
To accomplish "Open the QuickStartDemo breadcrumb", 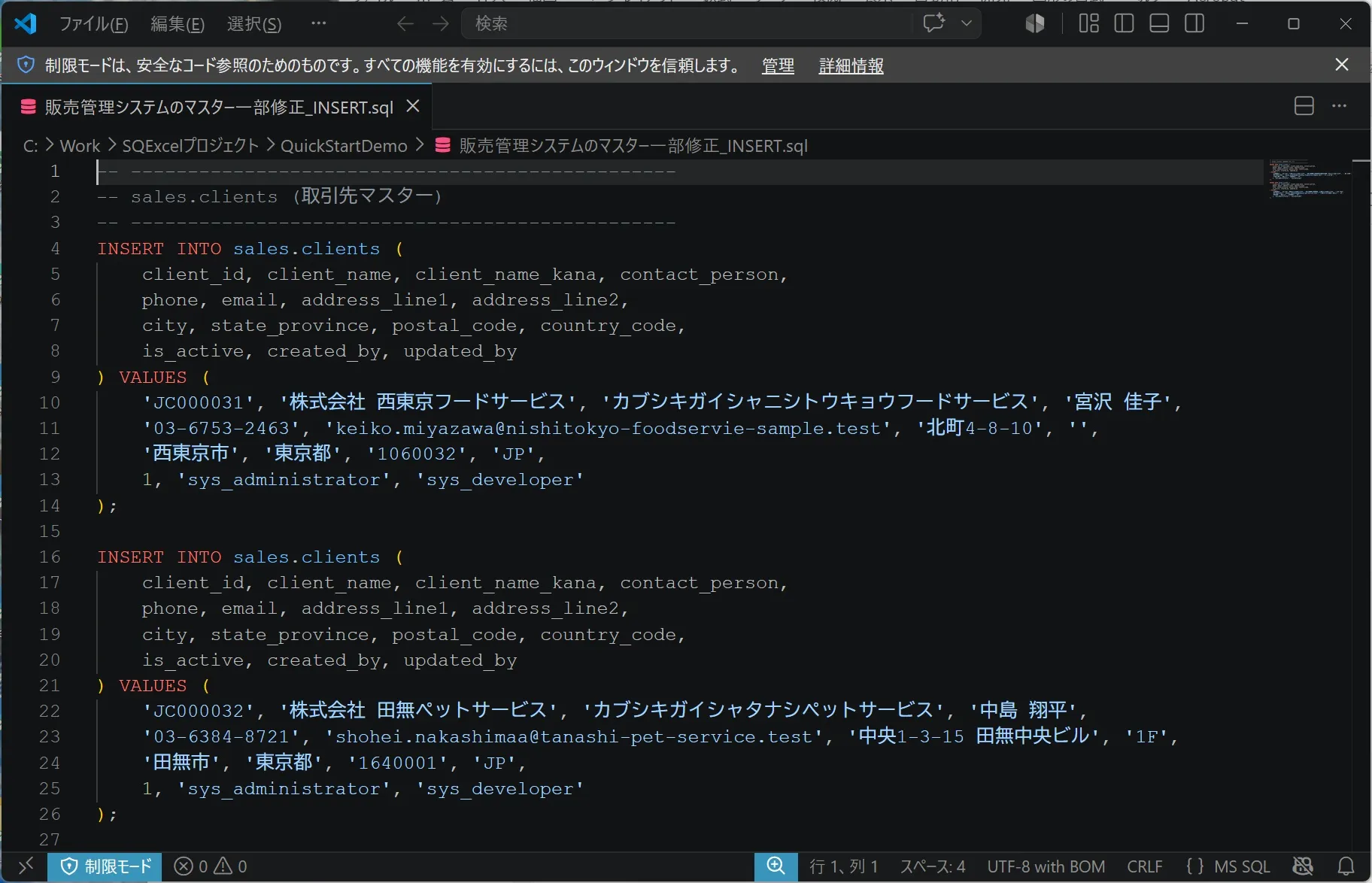I will point(344,146).
